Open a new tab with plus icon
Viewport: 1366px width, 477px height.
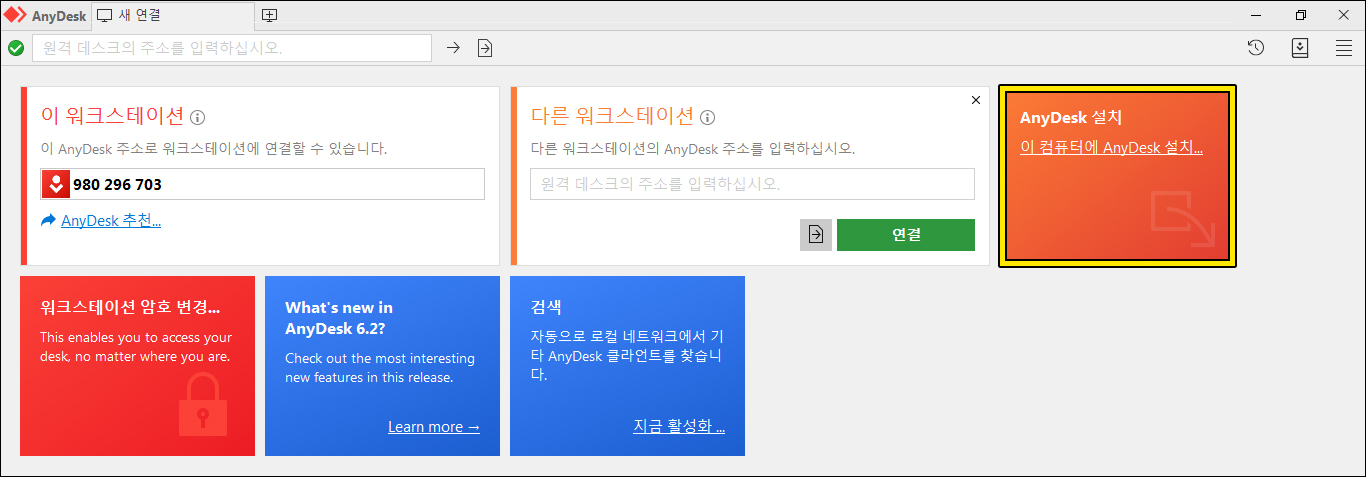(269, 15)
